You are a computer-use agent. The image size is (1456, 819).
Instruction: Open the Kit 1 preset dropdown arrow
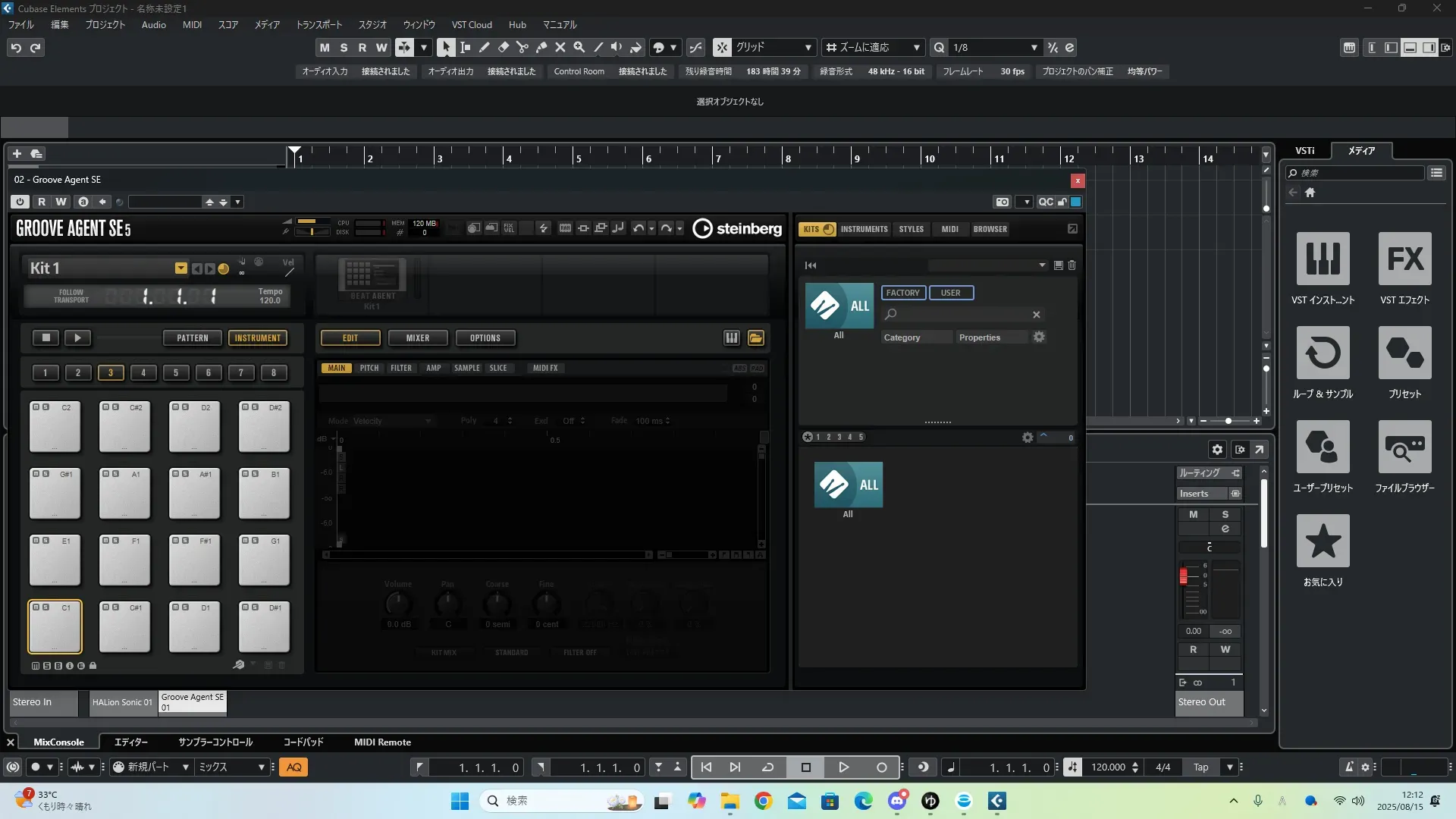pyautogui.click(x=180, y=268)
